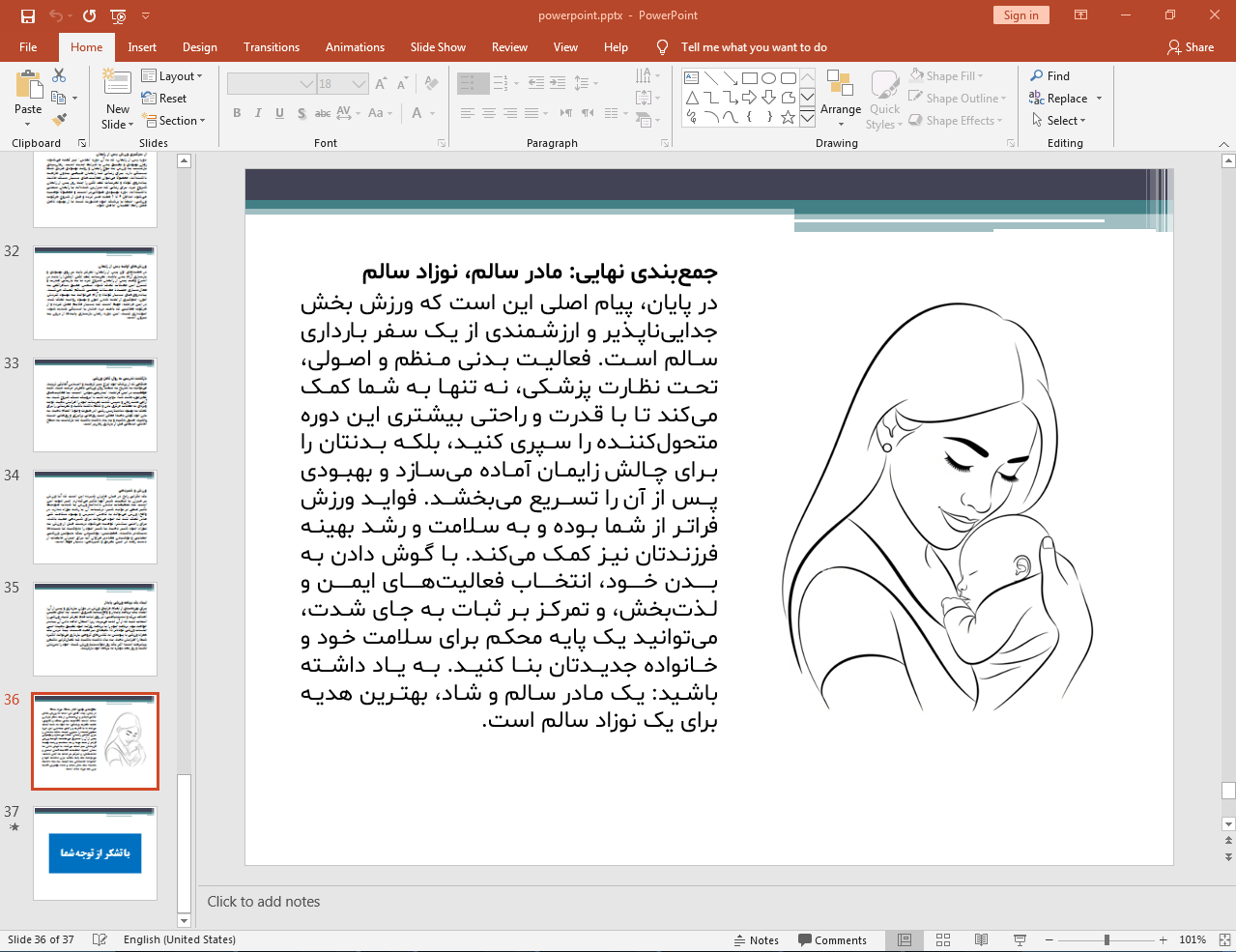The width and height of the screenshot is (1236, 952).
Task: Click the Find icon in Editing group
Action: point(1049,76)
